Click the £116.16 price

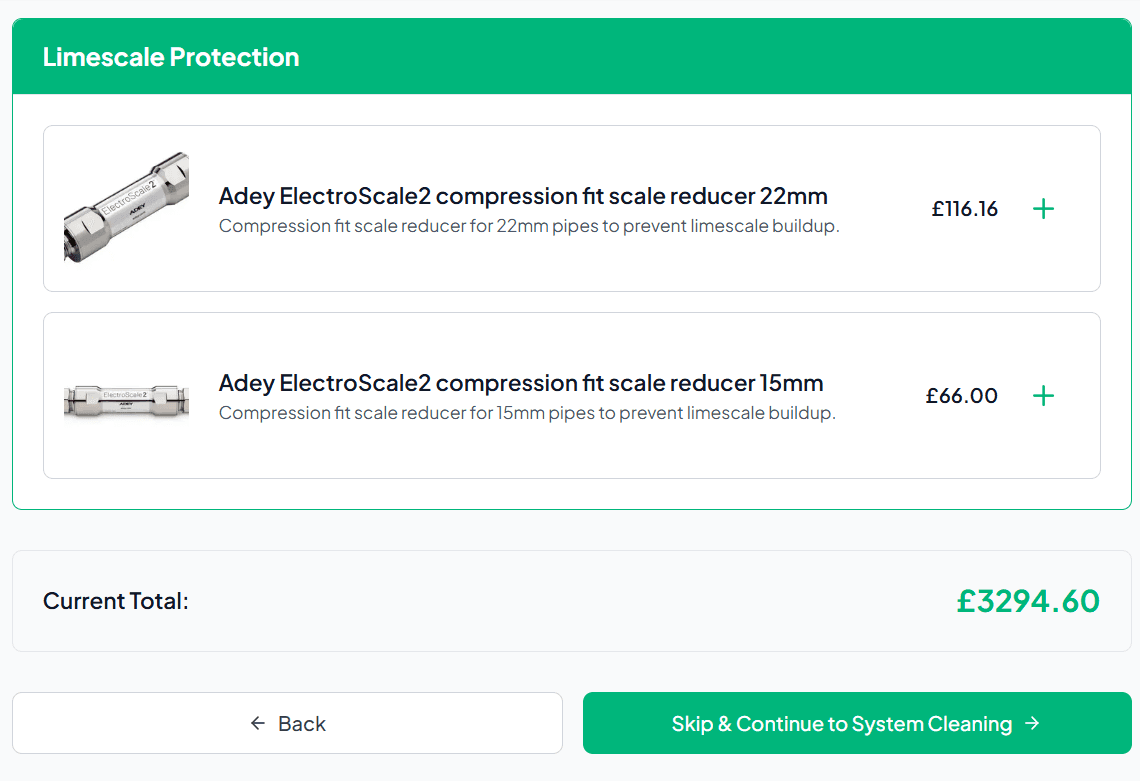point(964,209)
